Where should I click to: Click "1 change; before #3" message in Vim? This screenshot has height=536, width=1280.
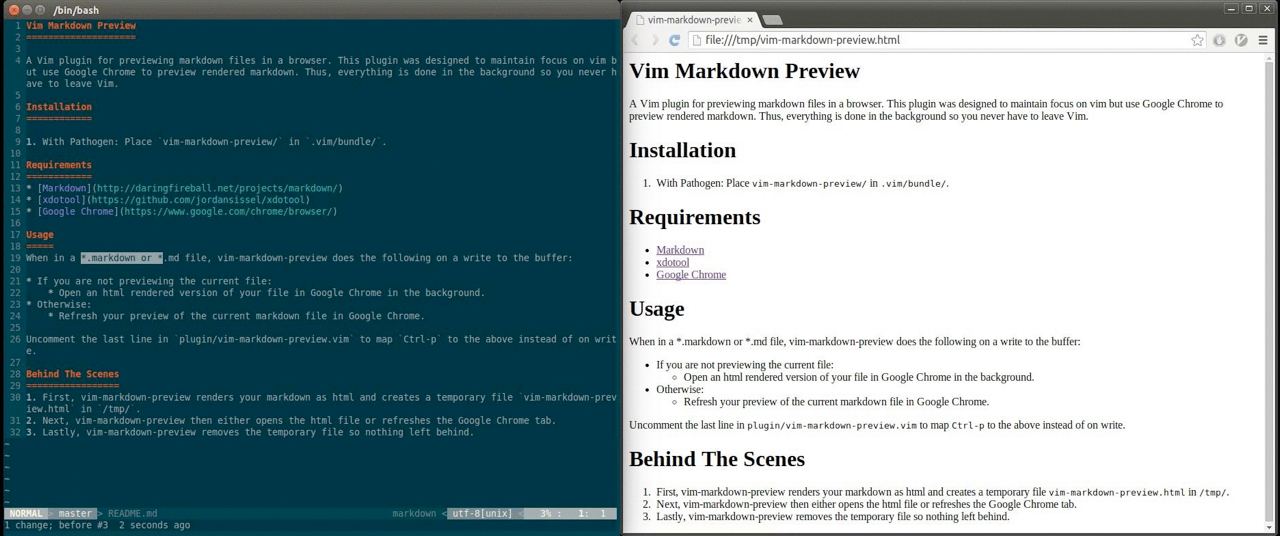point(56,525)
